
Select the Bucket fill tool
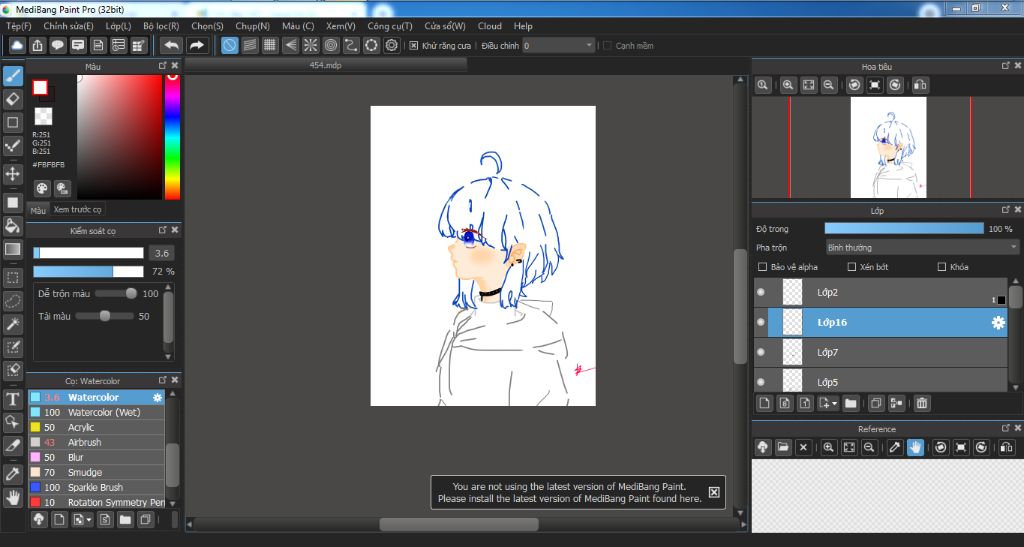(13, 225)
